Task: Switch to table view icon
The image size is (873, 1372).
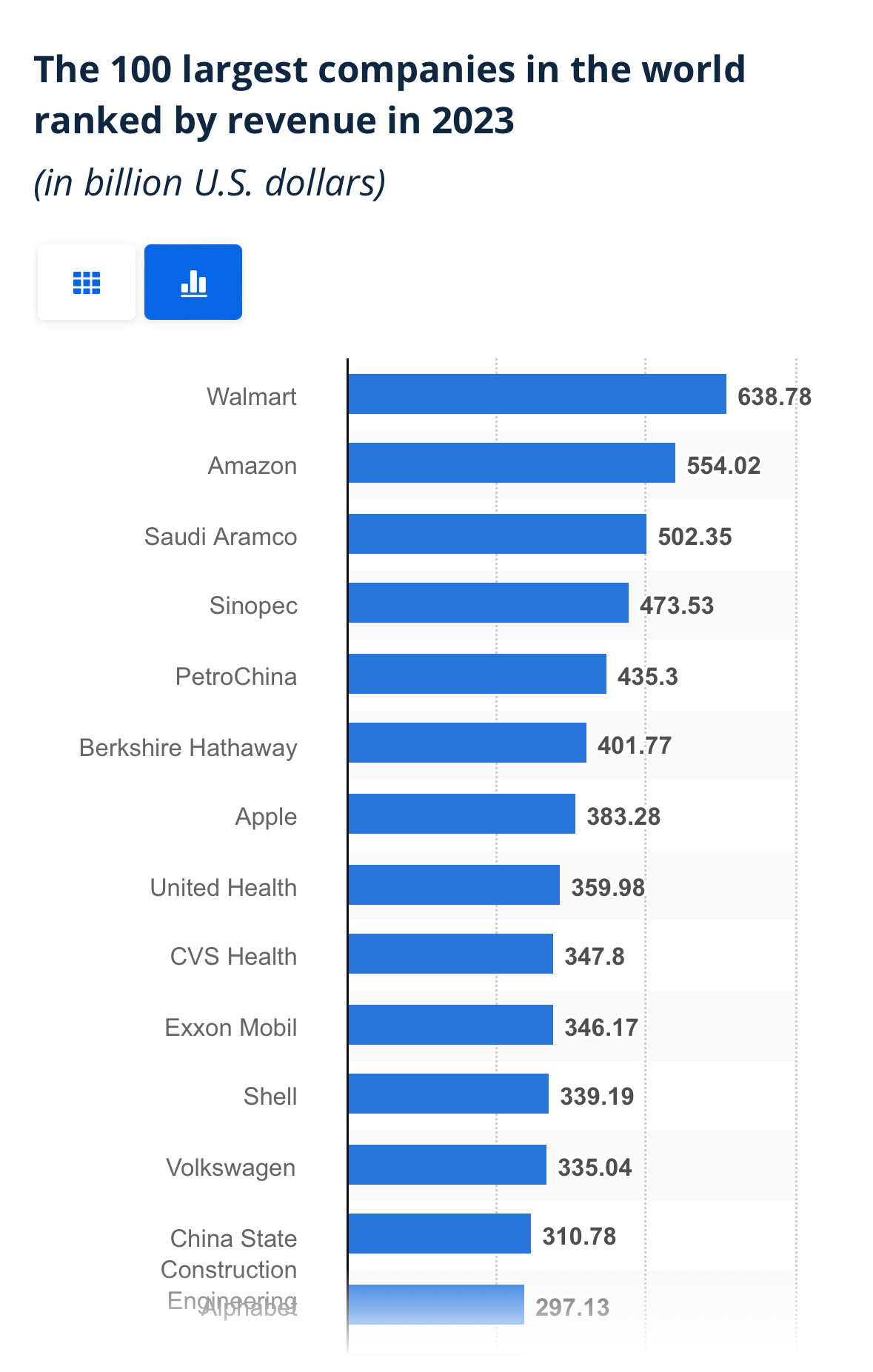Action: [87, 282]
